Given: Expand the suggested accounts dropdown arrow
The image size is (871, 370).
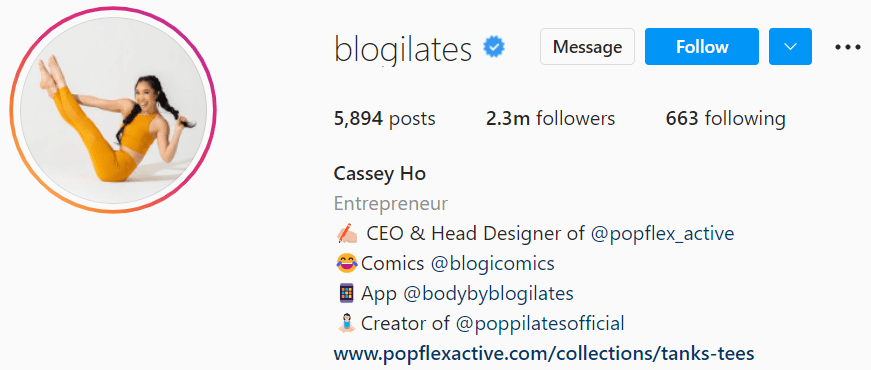Looking at the screenshot, I should 790,47.
